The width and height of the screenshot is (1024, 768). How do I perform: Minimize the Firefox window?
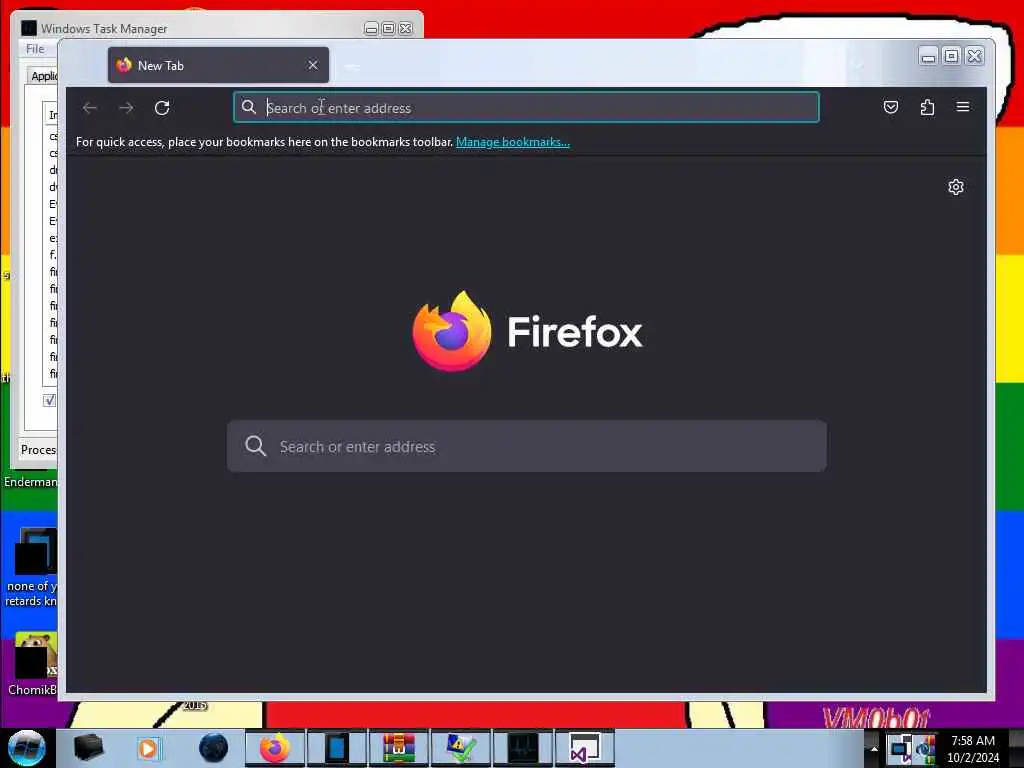point(928,57)
